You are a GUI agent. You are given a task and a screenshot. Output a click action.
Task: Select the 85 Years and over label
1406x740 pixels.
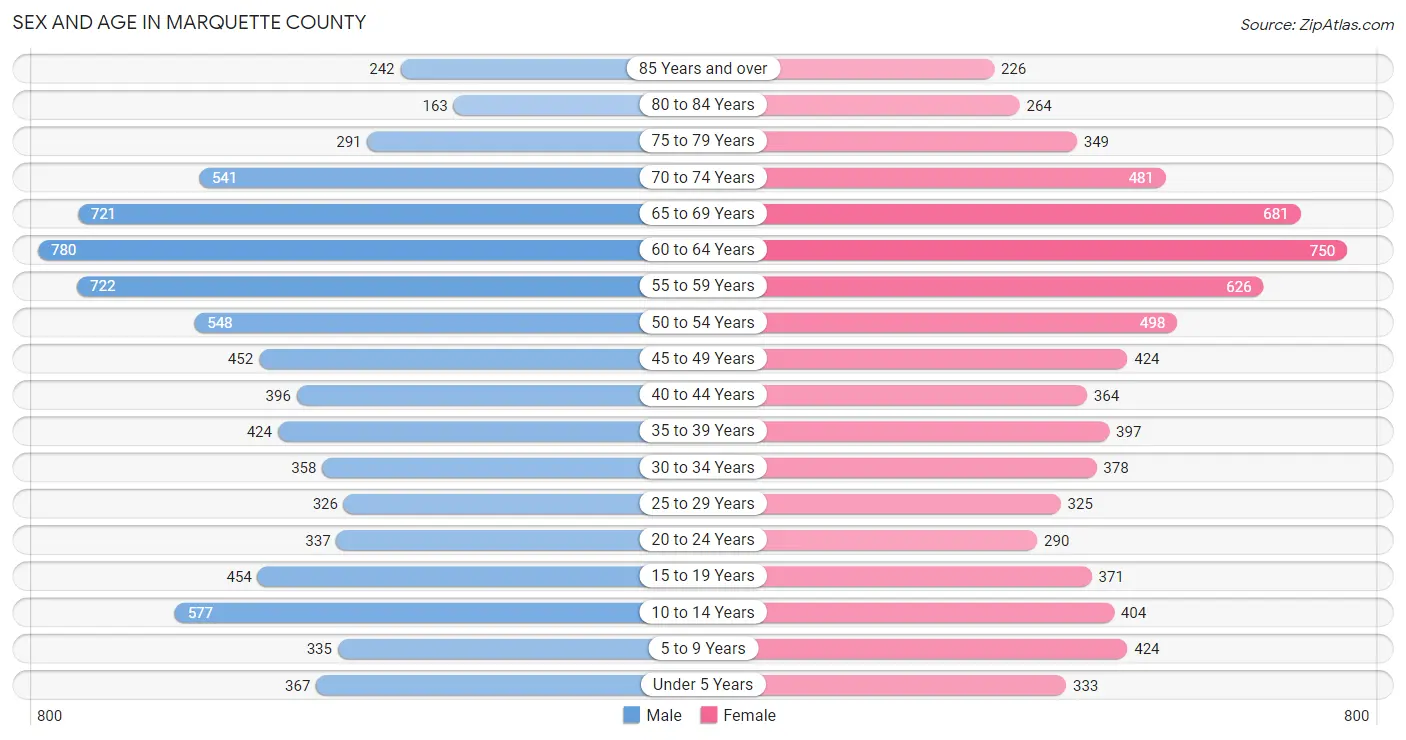703,68
